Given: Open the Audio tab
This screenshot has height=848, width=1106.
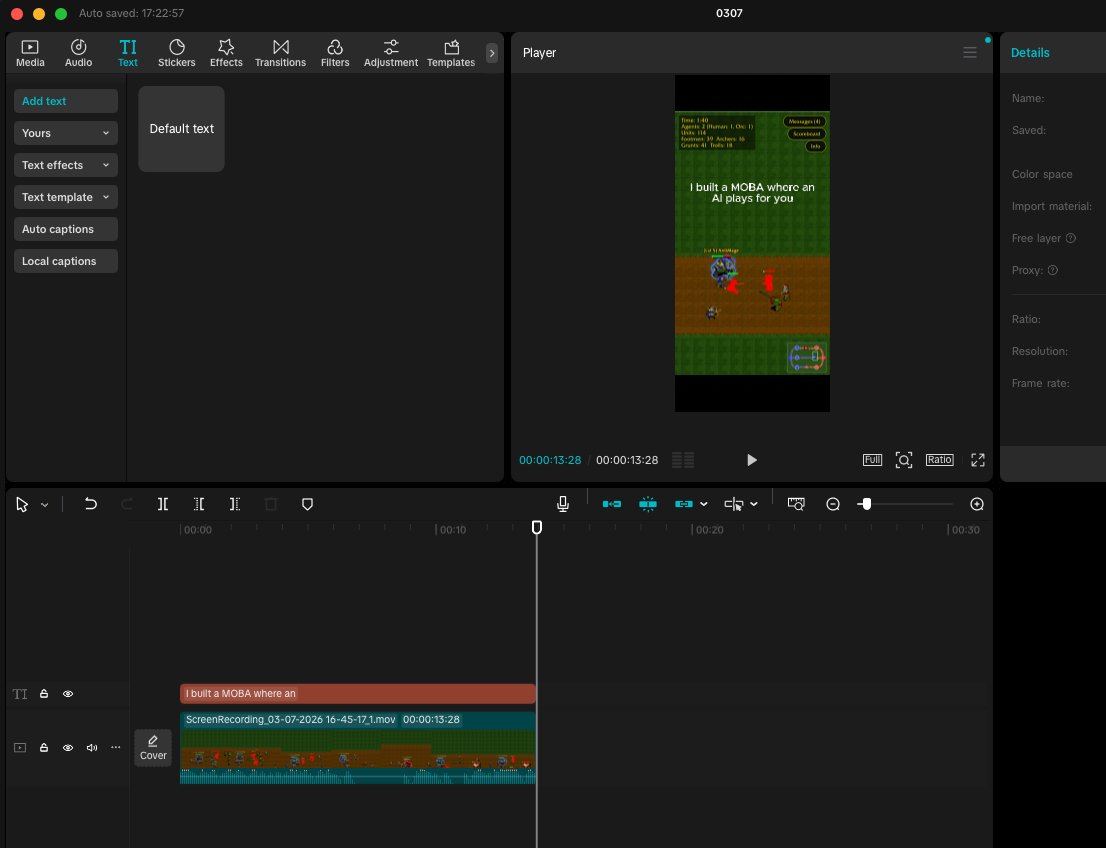Looking at the screenshot, I should [78, 53].
